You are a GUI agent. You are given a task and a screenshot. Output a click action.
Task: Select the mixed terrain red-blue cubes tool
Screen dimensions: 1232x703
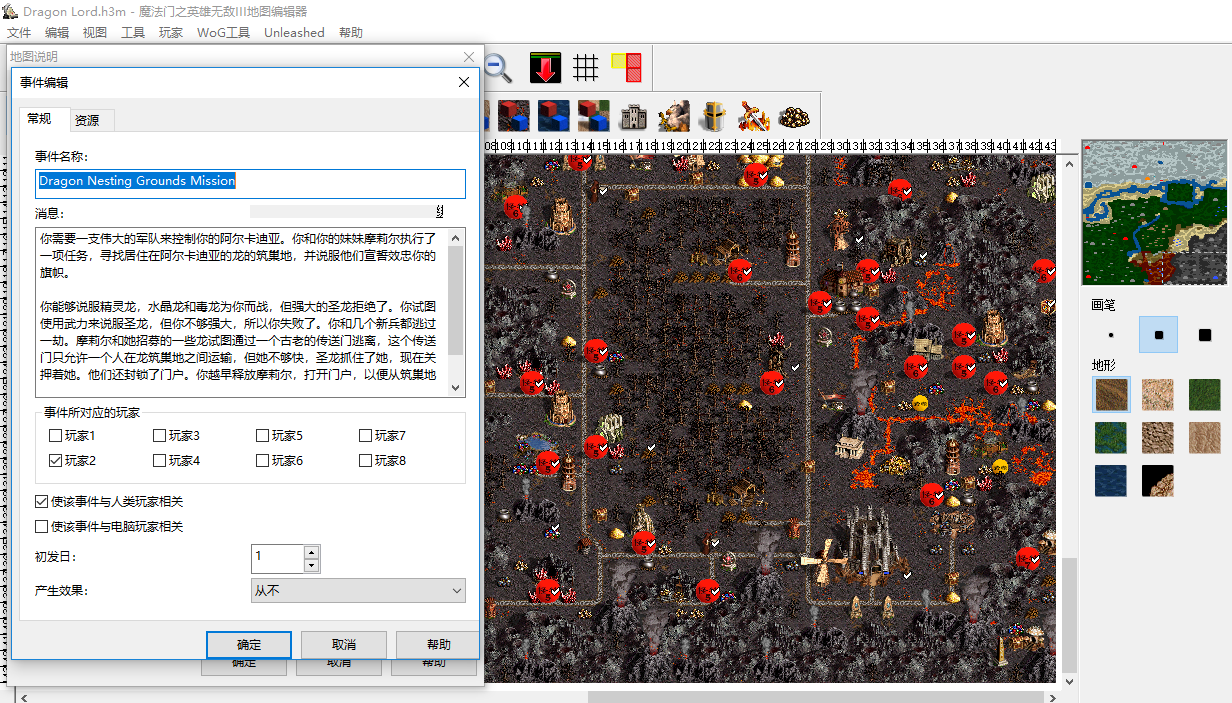pos(594,116)
